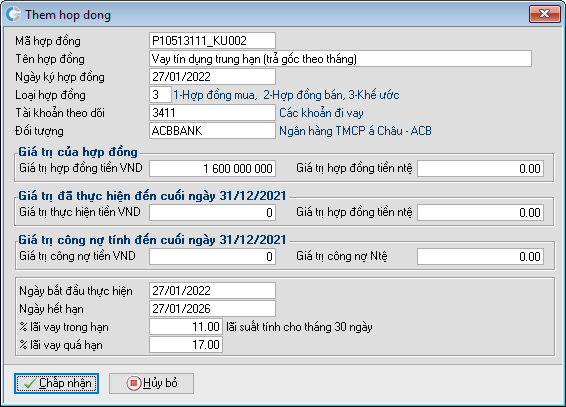
Task: Click the % lãi vay trong hạn field
Action: [186, 327]
